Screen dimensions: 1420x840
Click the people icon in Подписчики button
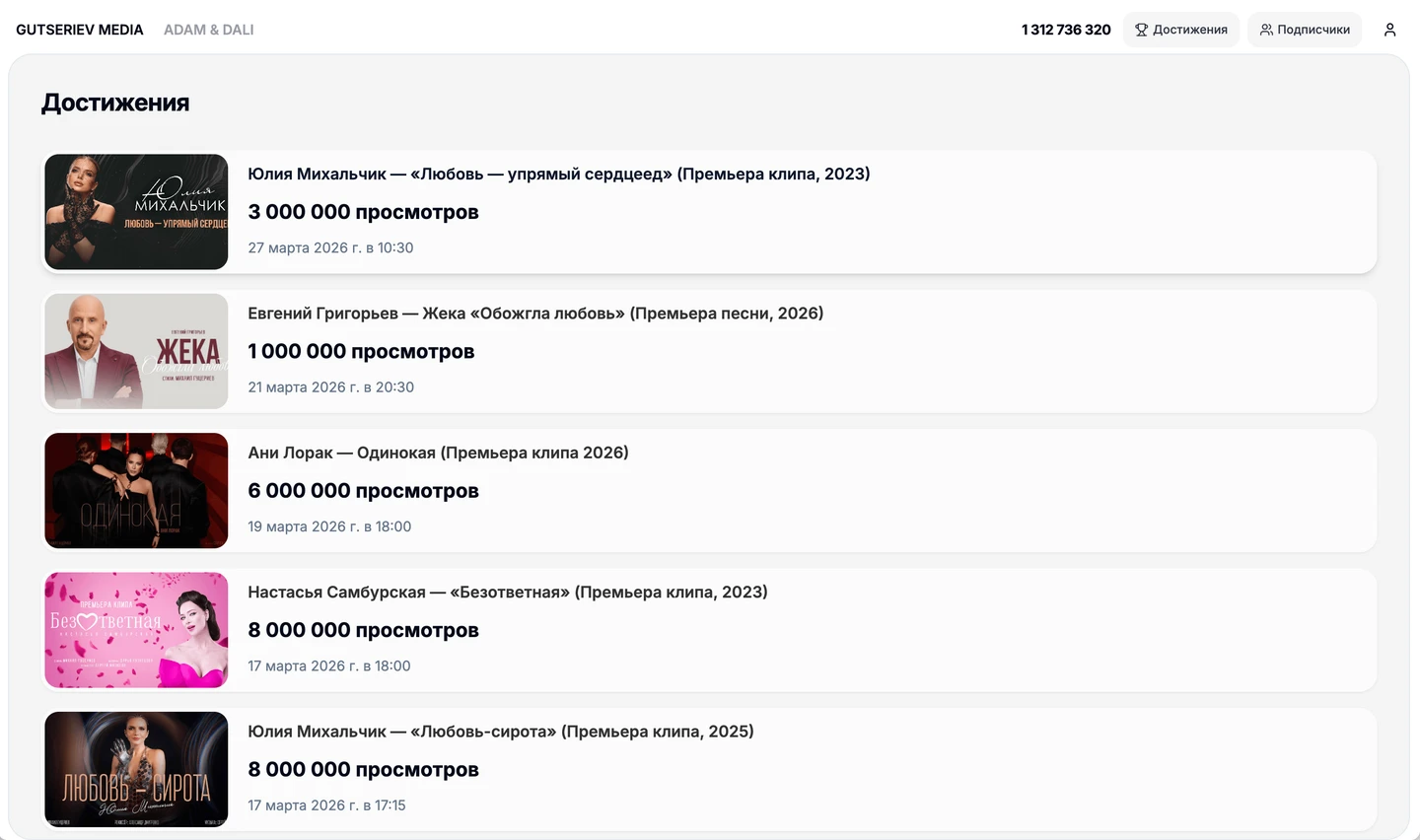coord(1266,30)
